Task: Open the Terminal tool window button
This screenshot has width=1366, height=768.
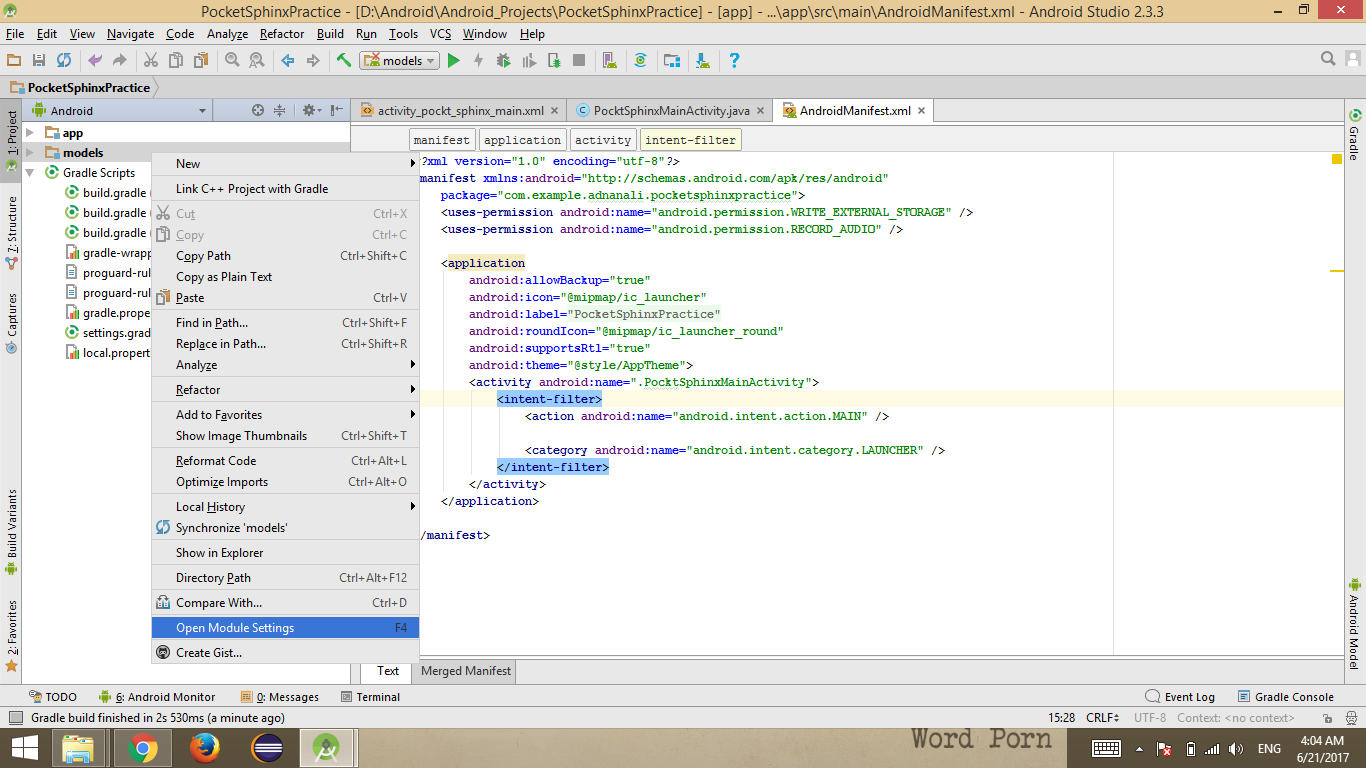Action: click(x=370, y=697)
